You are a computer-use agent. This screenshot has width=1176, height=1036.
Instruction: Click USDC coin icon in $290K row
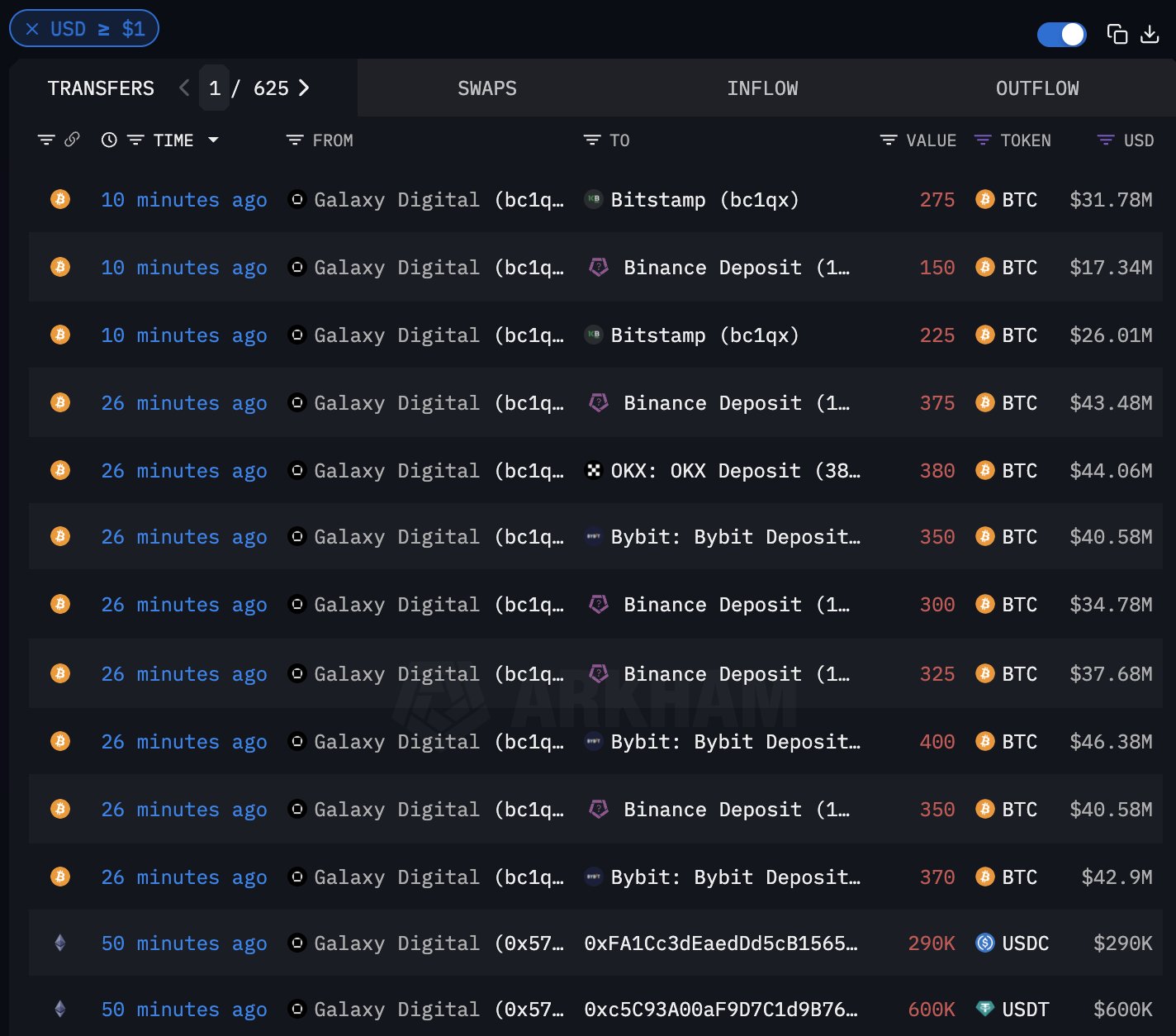click(x=985, y=943)
